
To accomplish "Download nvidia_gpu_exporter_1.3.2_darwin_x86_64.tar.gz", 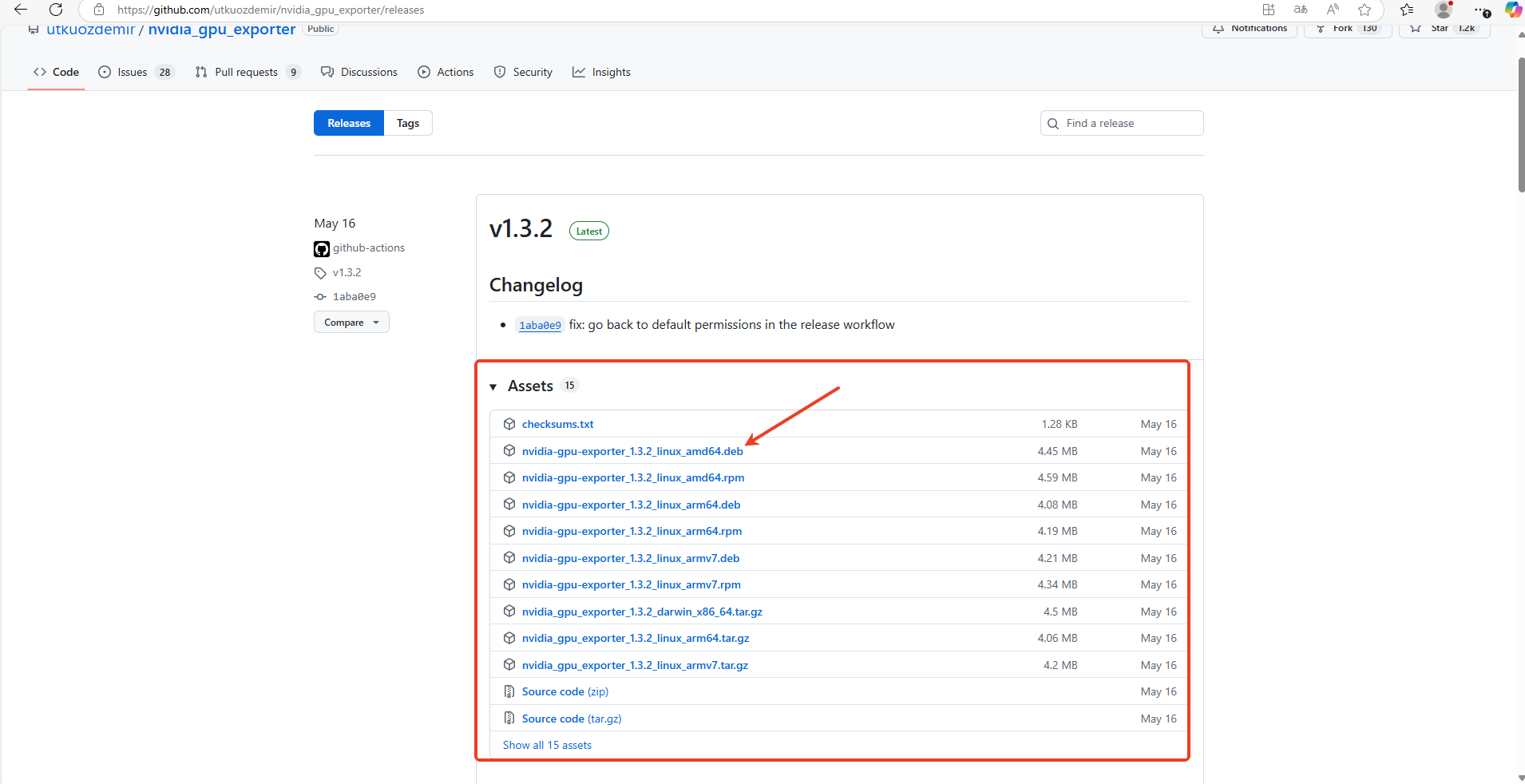I will pyautogui.click(x=642, y=612).
